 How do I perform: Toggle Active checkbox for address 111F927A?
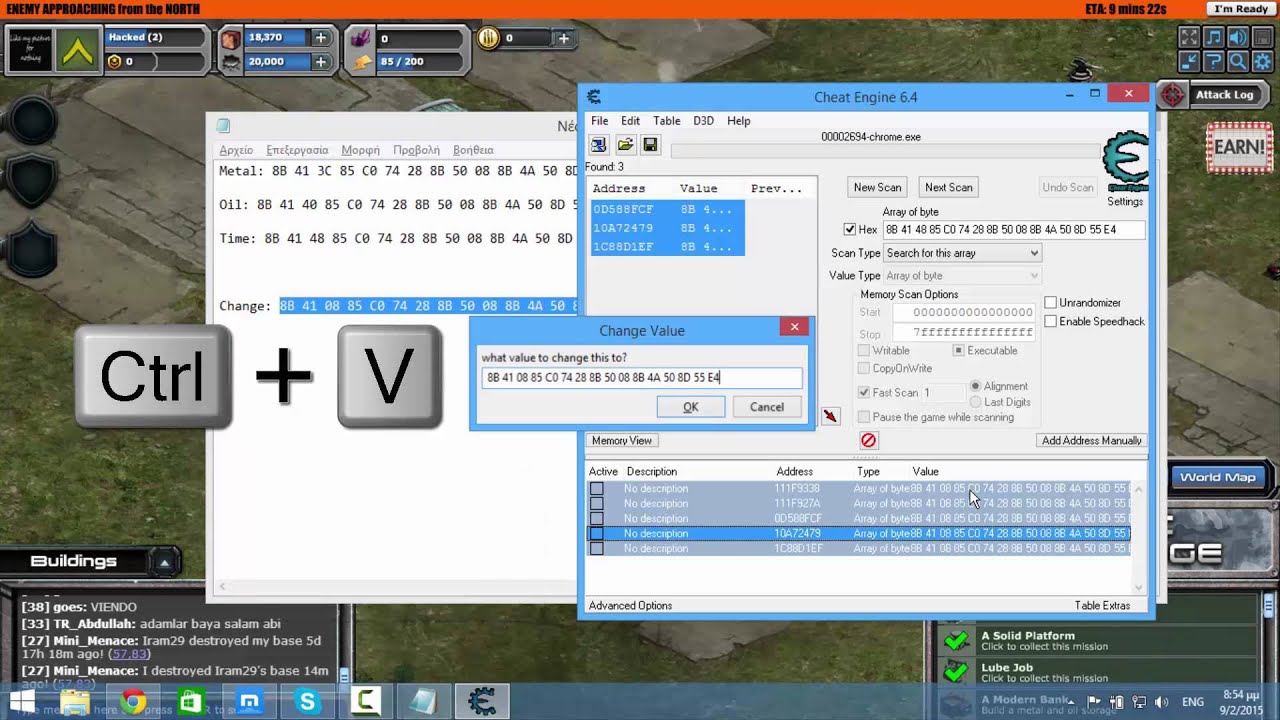point(596,504)
